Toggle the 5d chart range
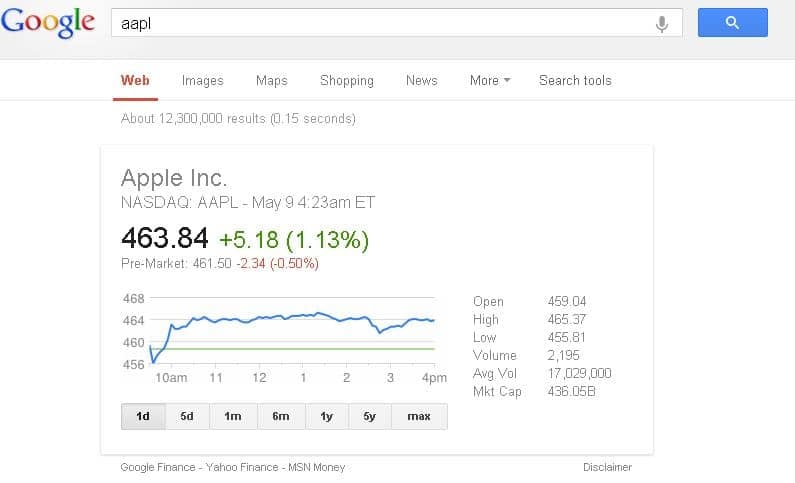795x483 pixels. tap(187, 416)
